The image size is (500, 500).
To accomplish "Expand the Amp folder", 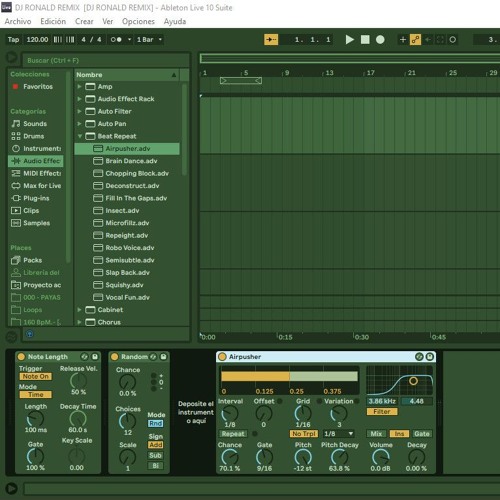I will (x=79, y=87).
